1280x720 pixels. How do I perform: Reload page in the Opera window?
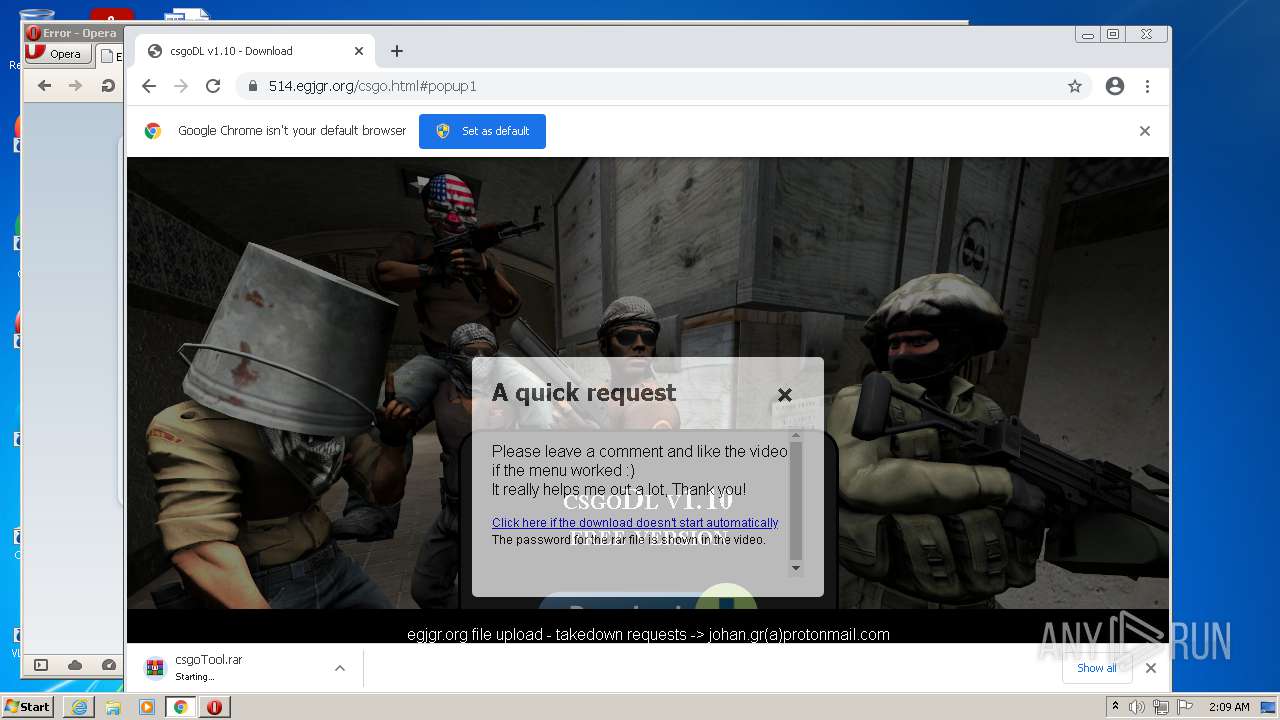click(107, 86)
